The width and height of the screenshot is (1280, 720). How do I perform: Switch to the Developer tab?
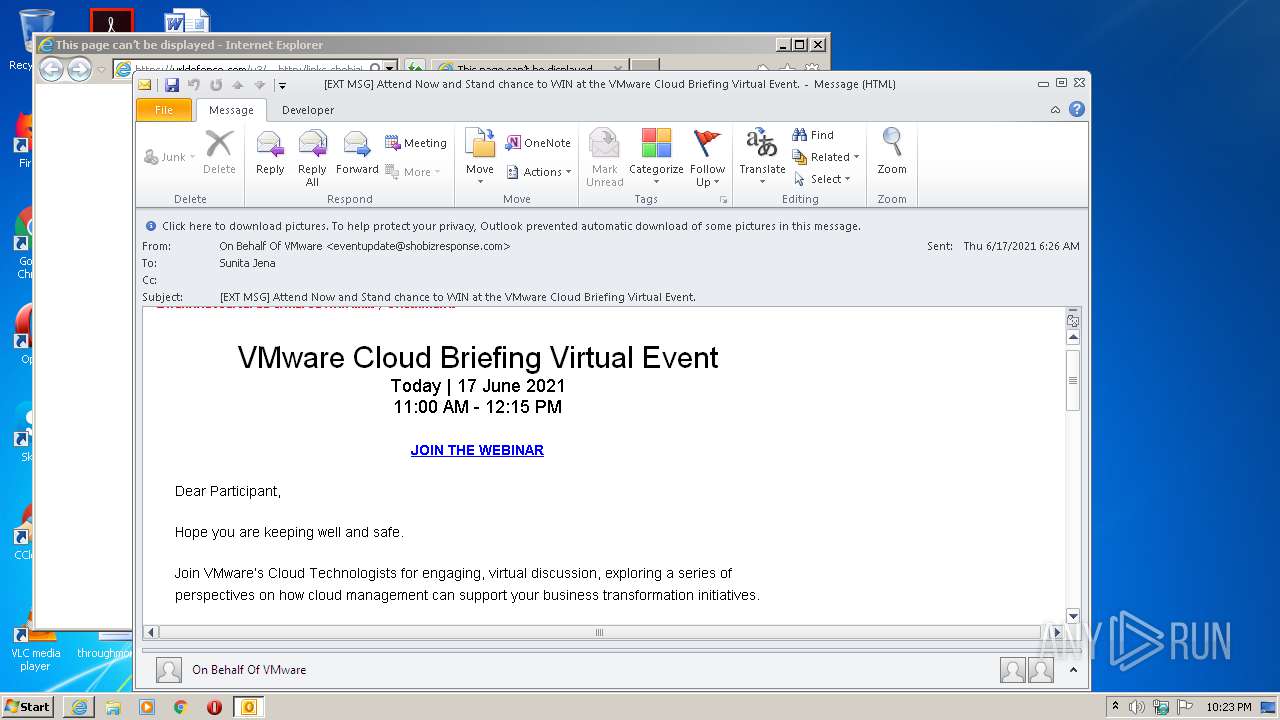click(x=308, y=110)
